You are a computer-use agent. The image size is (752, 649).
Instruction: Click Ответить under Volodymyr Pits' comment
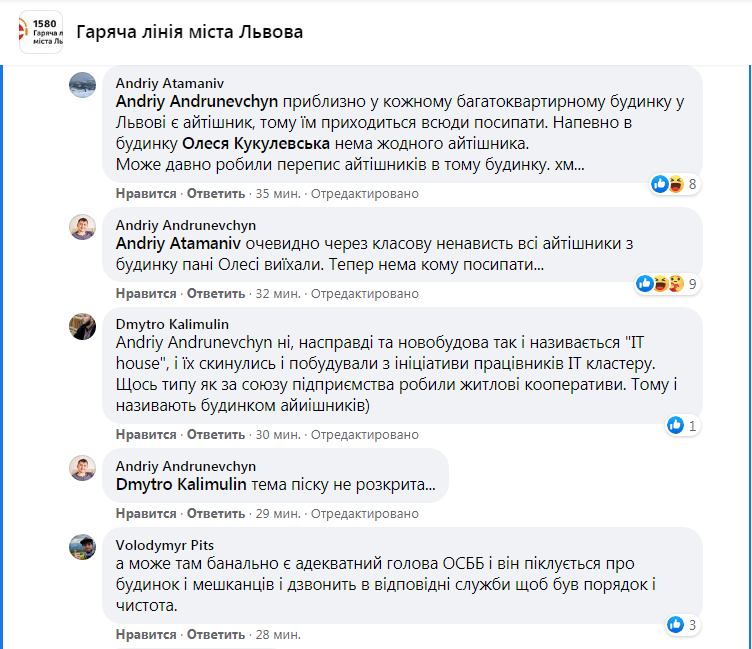216,634
